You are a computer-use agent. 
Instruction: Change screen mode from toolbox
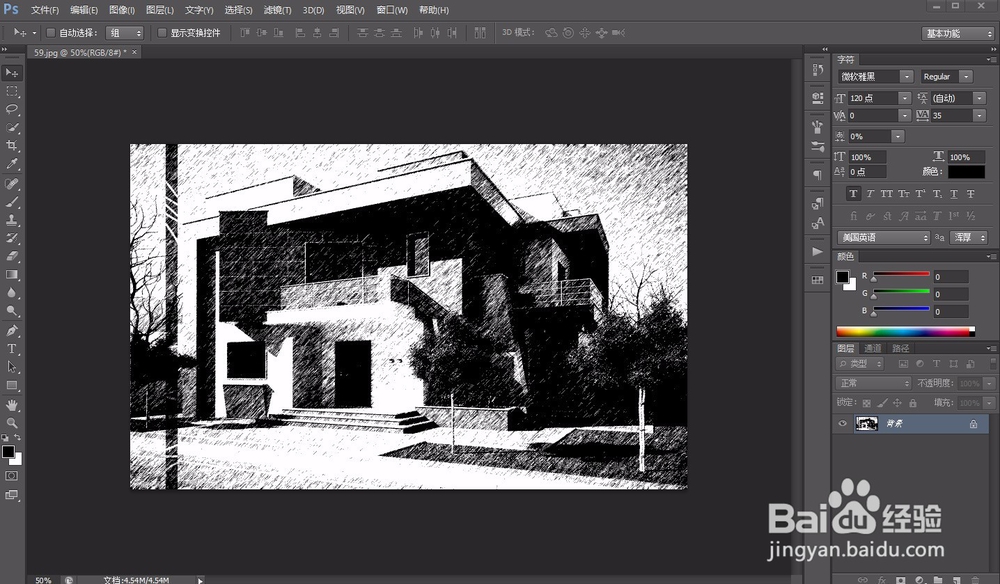click(x=11, y=495)
